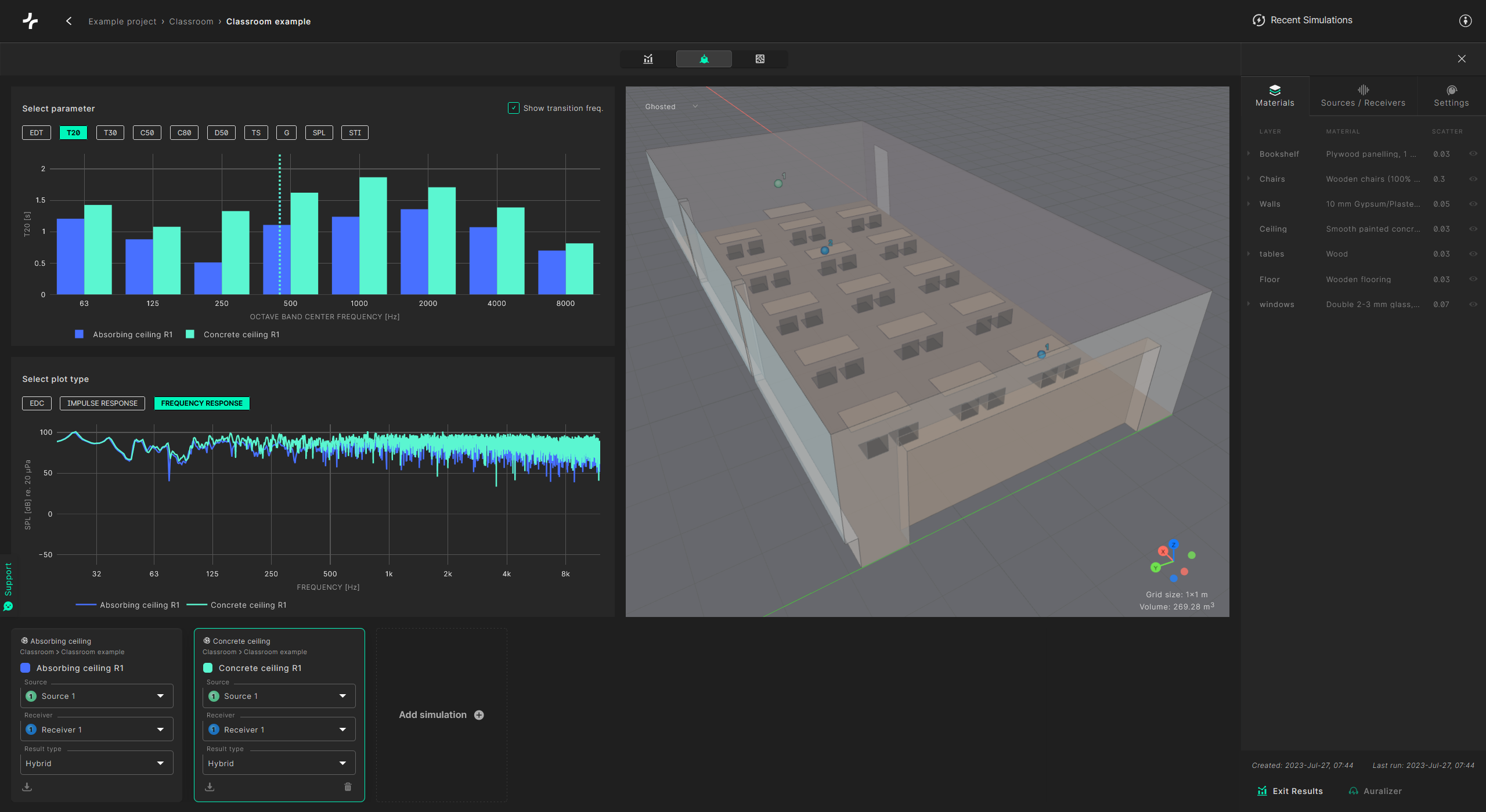This screenshot has width=1486, height=812.
Task: Select FREQUENCY RESPONSE plot type
Action: (x=202, y=403)
